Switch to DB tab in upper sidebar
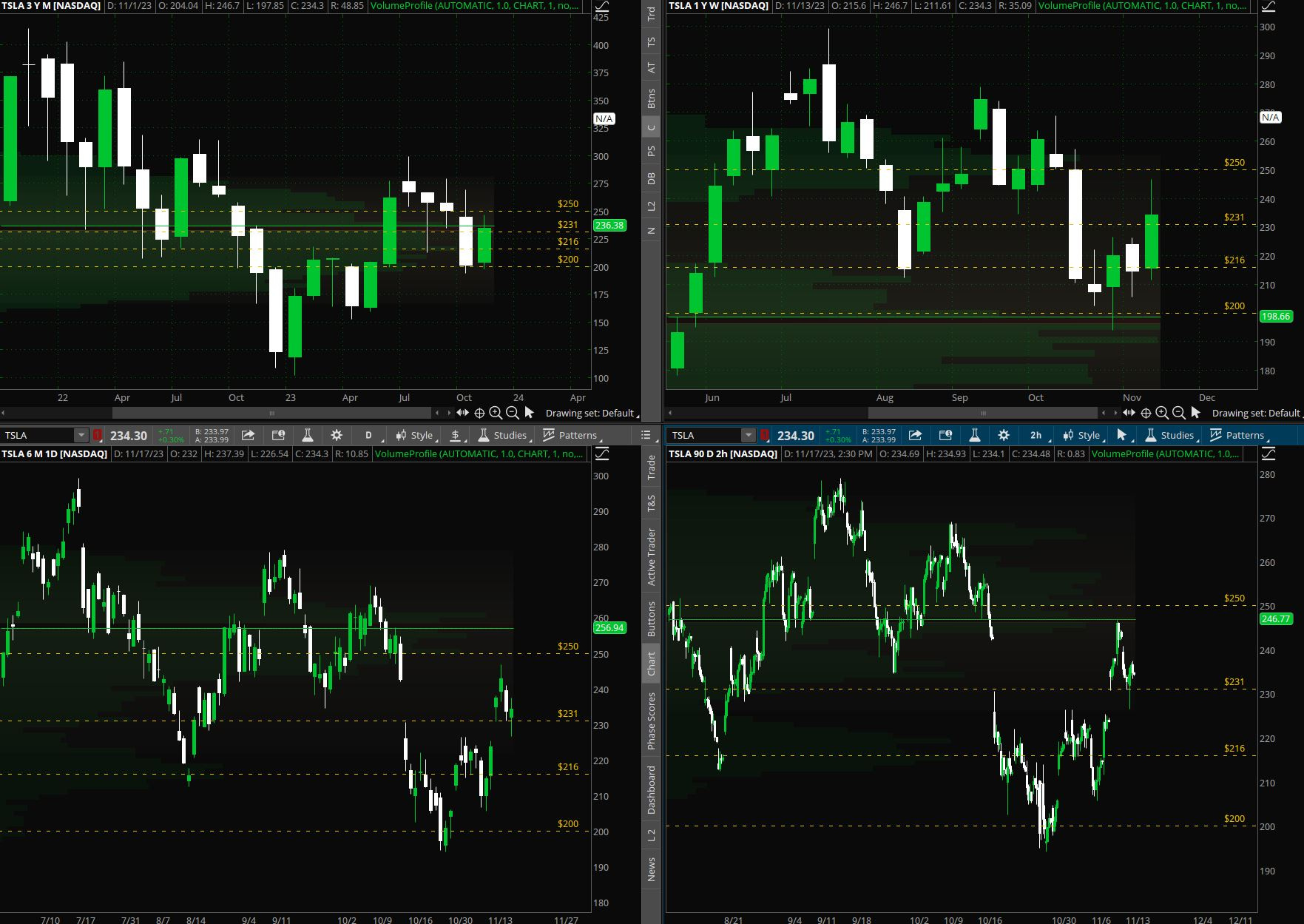 pos(651,178)
